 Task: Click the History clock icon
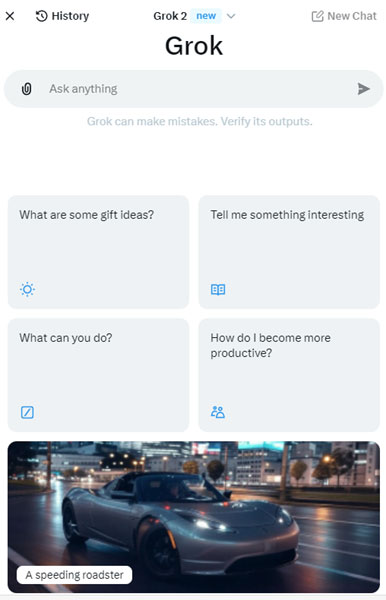tap(41, 16)
